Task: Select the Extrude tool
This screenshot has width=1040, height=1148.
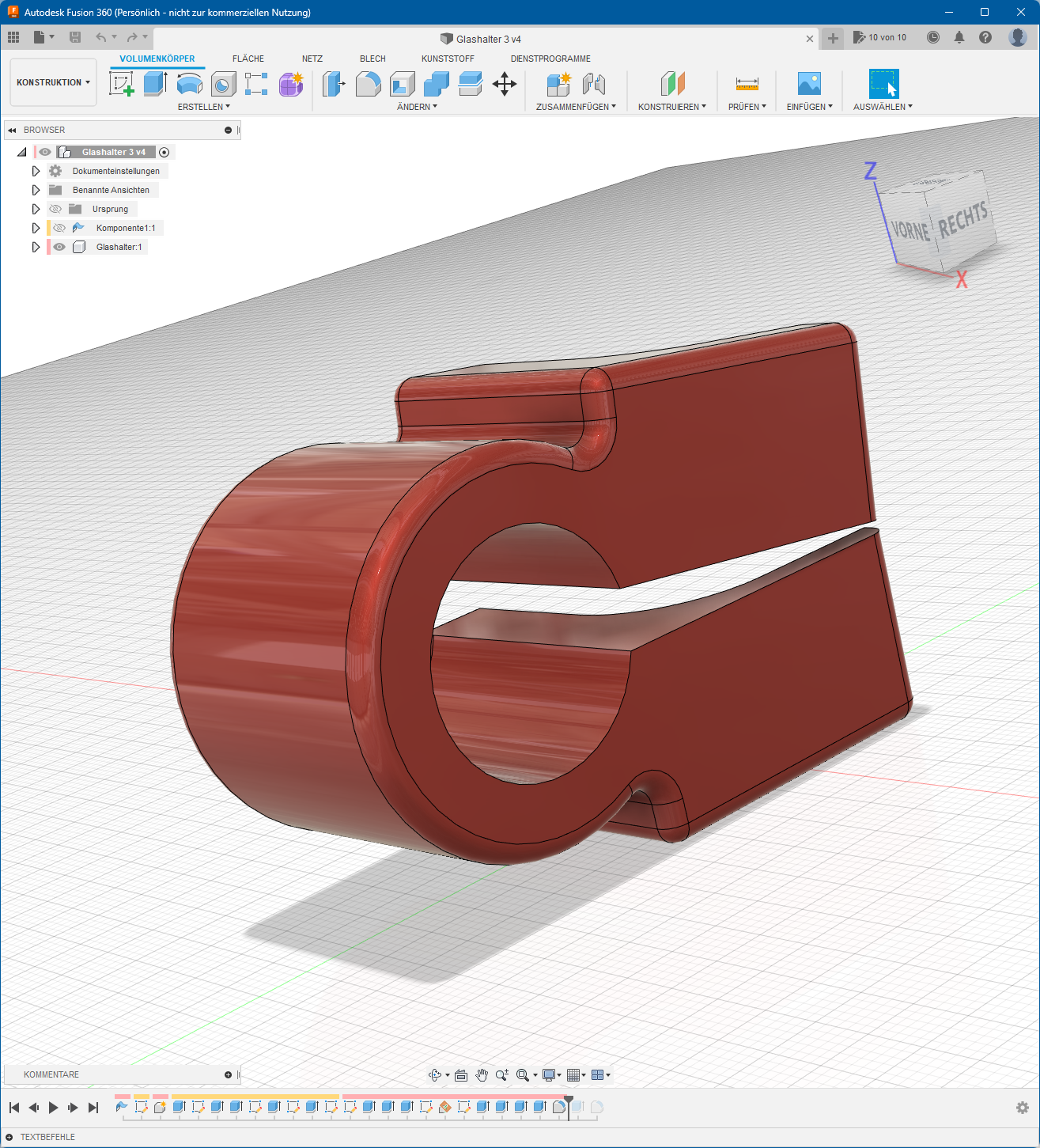Action: tap(155, 83)
